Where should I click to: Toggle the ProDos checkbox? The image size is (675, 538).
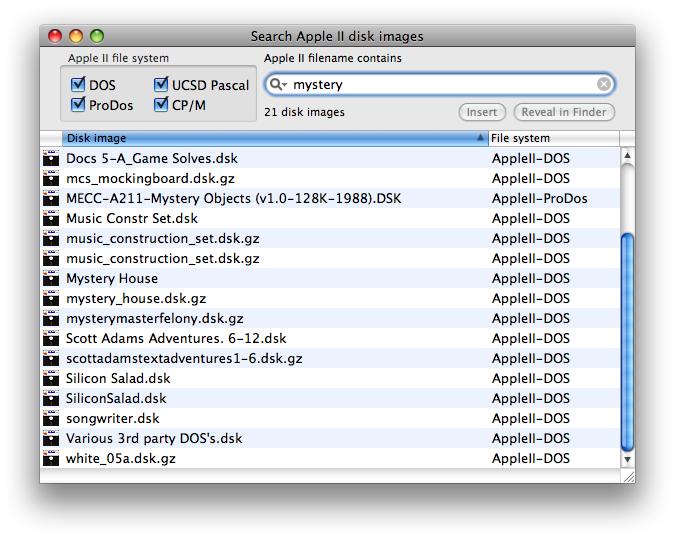pyautogui.click(x=78, y=105)
